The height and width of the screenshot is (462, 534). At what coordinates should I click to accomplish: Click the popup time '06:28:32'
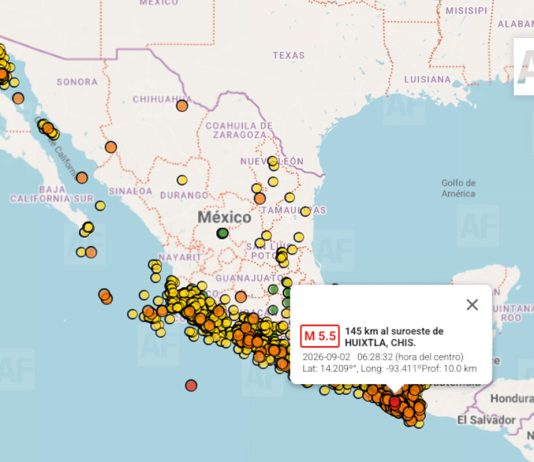coord(375,357)
